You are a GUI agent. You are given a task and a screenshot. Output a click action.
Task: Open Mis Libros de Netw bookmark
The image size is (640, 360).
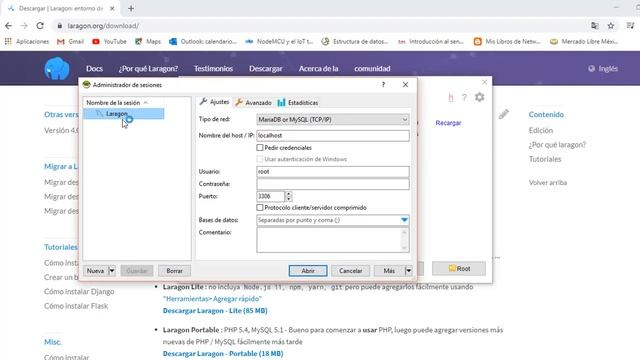tap(507, 41)
